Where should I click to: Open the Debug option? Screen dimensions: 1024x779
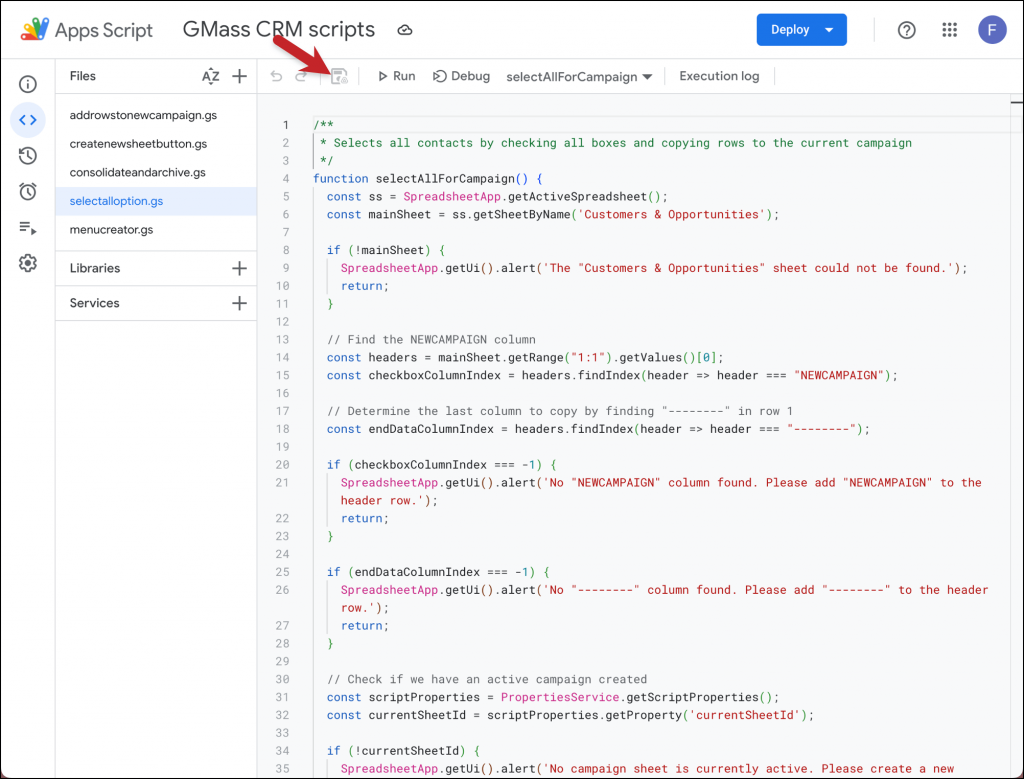click(461, 75)
